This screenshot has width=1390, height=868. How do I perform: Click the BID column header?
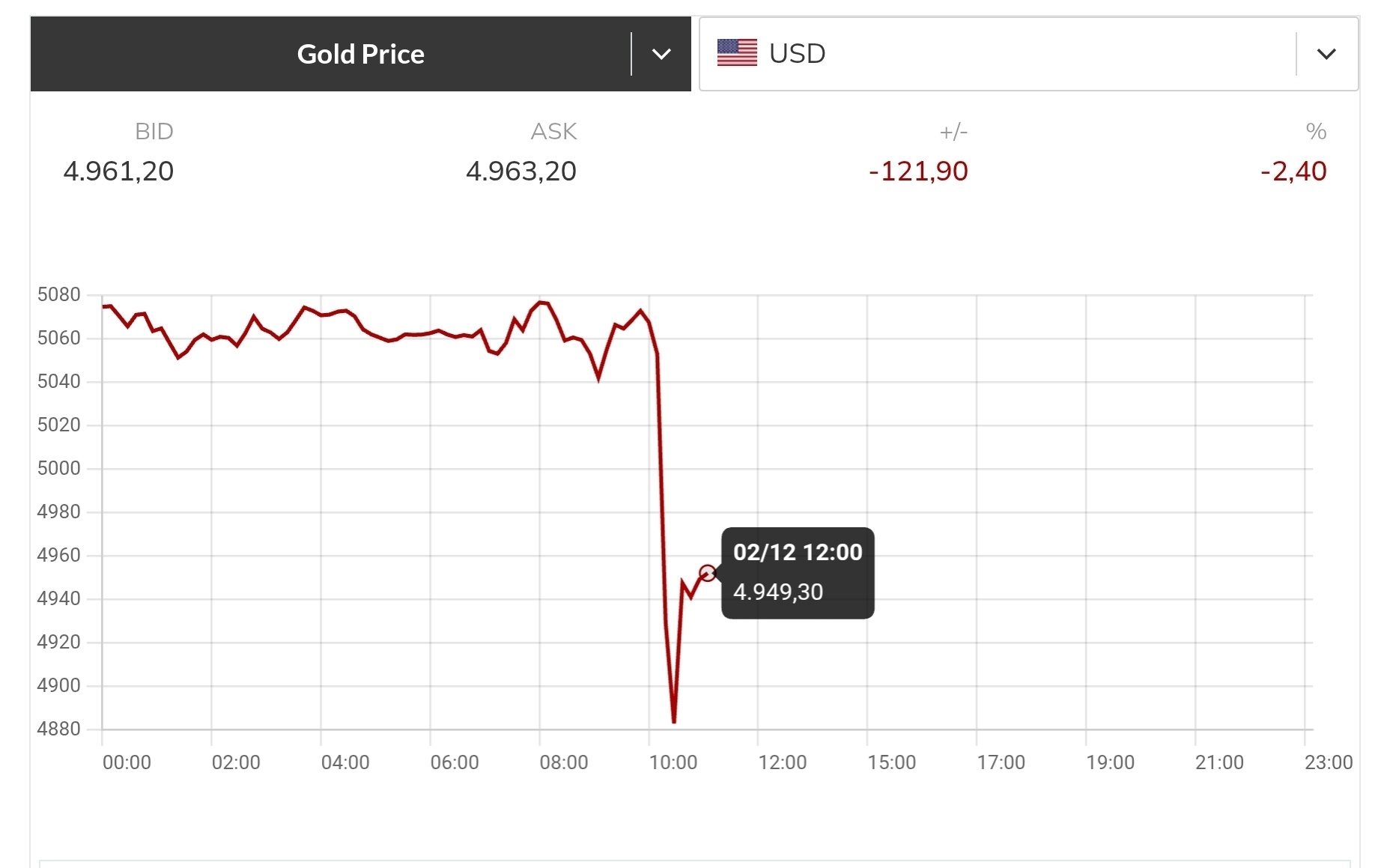click(154, 132)
